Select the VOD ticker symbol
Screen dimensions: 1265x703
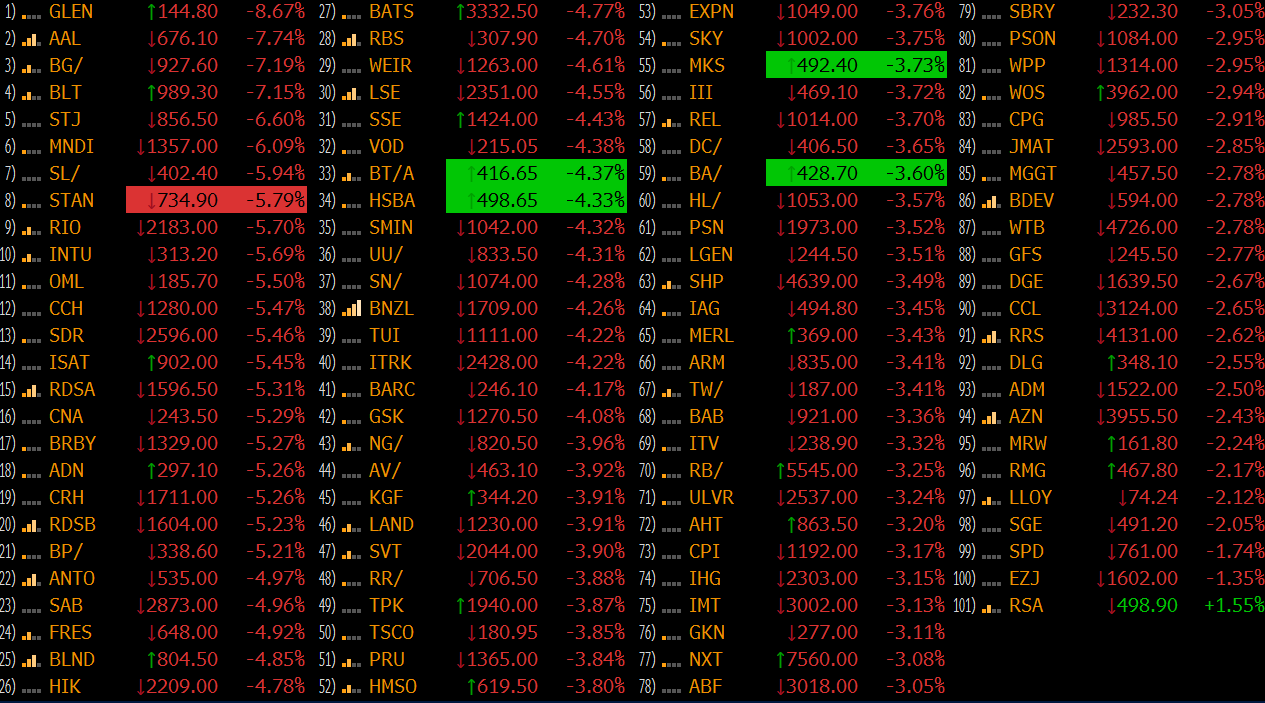pos(387,146)
